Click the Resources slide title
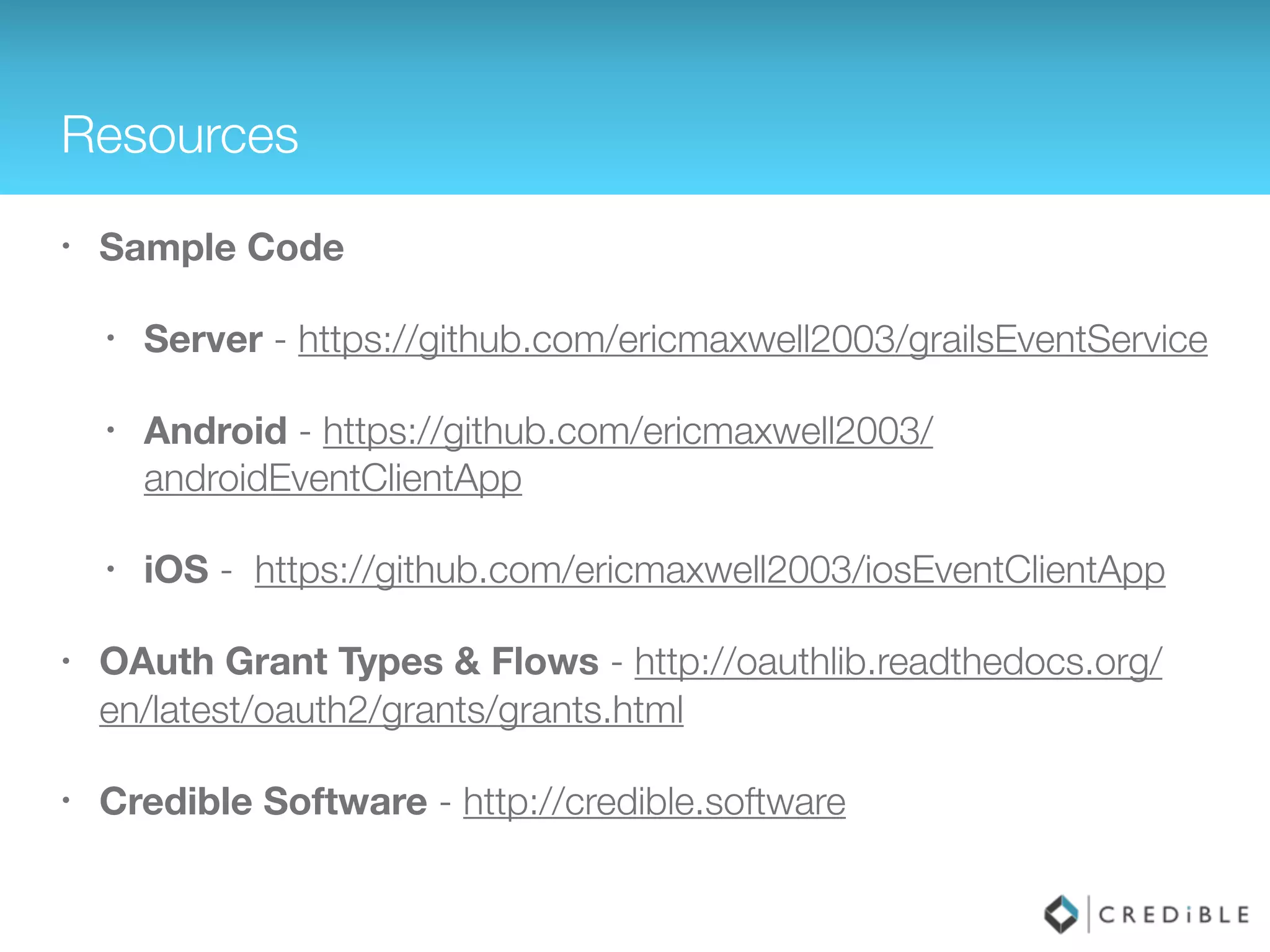Image resolution: width=1270 pixels, height=952 pixels. coord(180,135)
